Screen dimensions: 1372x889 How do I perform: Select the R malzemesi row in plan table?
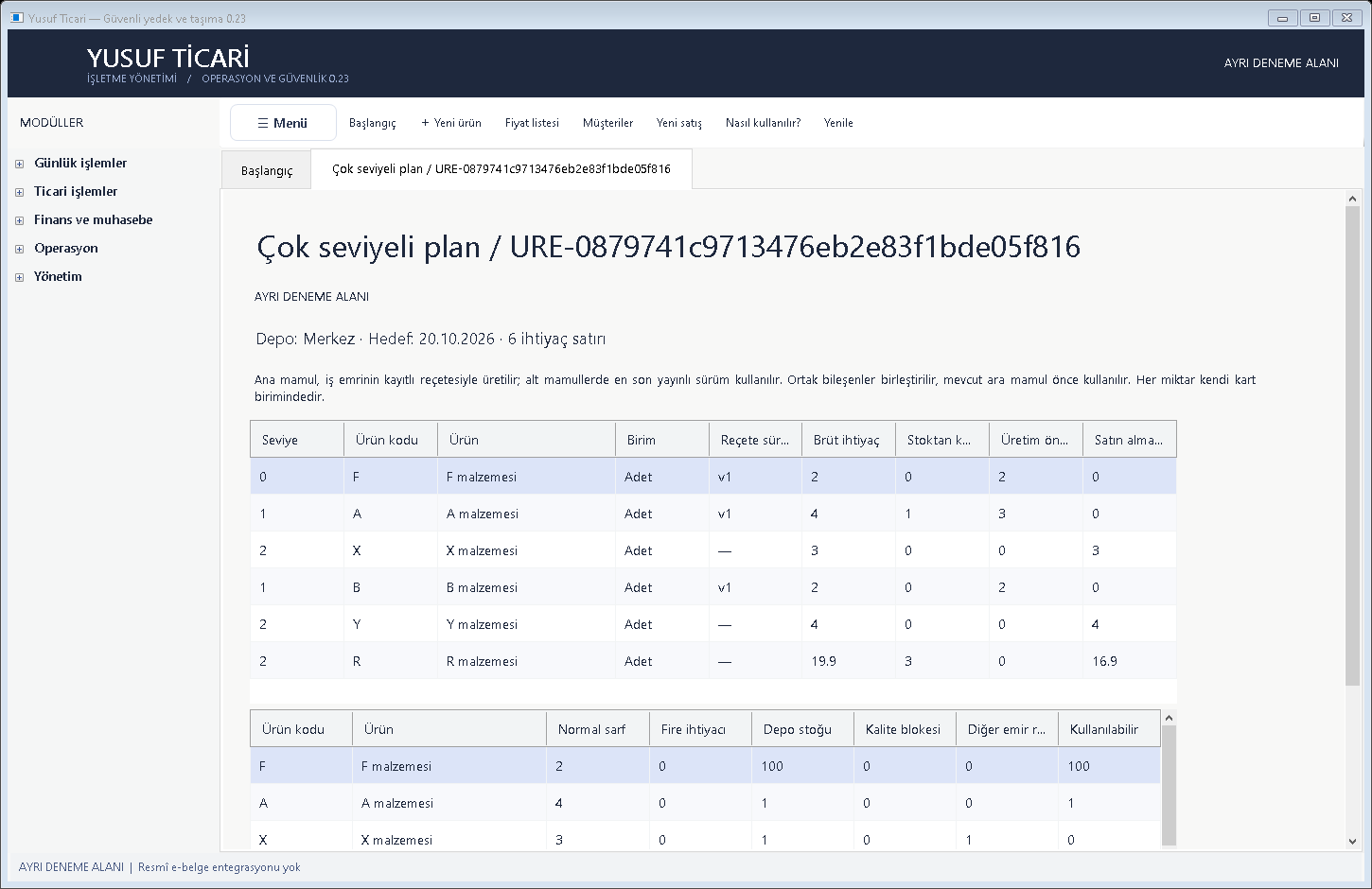pos(713,661)
